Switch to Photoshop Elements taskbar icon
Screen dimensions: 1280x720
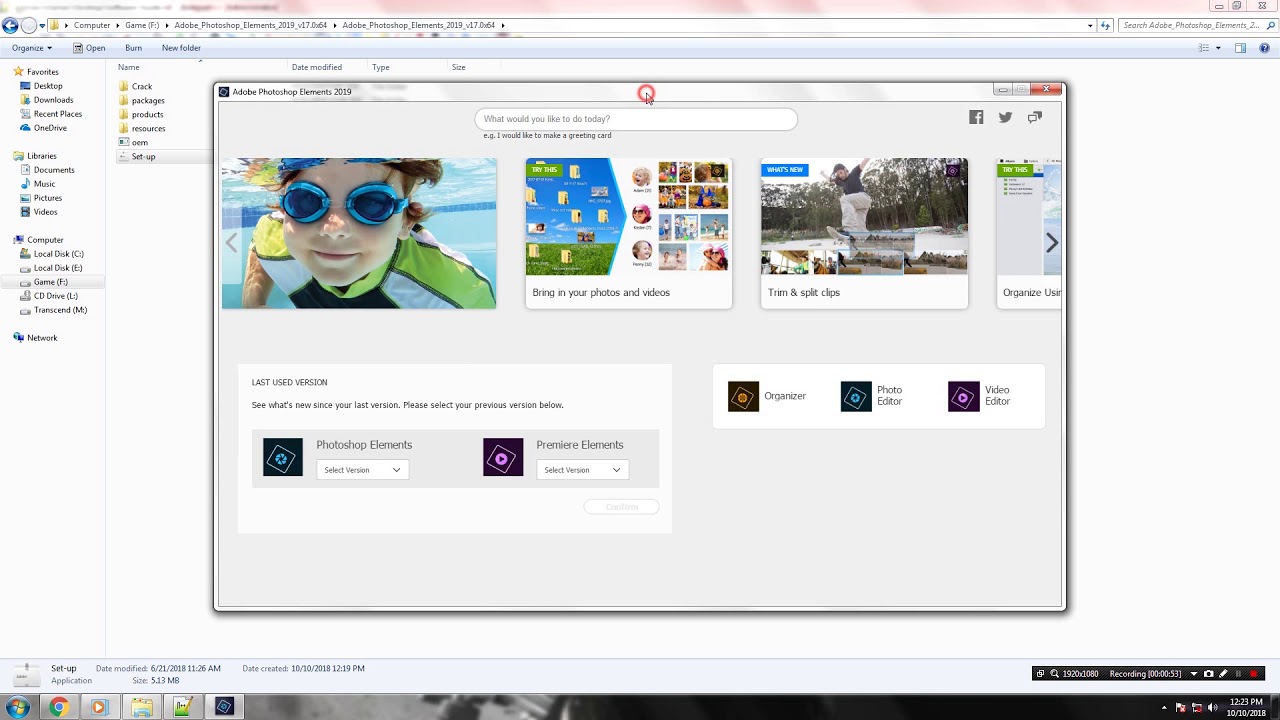click(224, 707)
